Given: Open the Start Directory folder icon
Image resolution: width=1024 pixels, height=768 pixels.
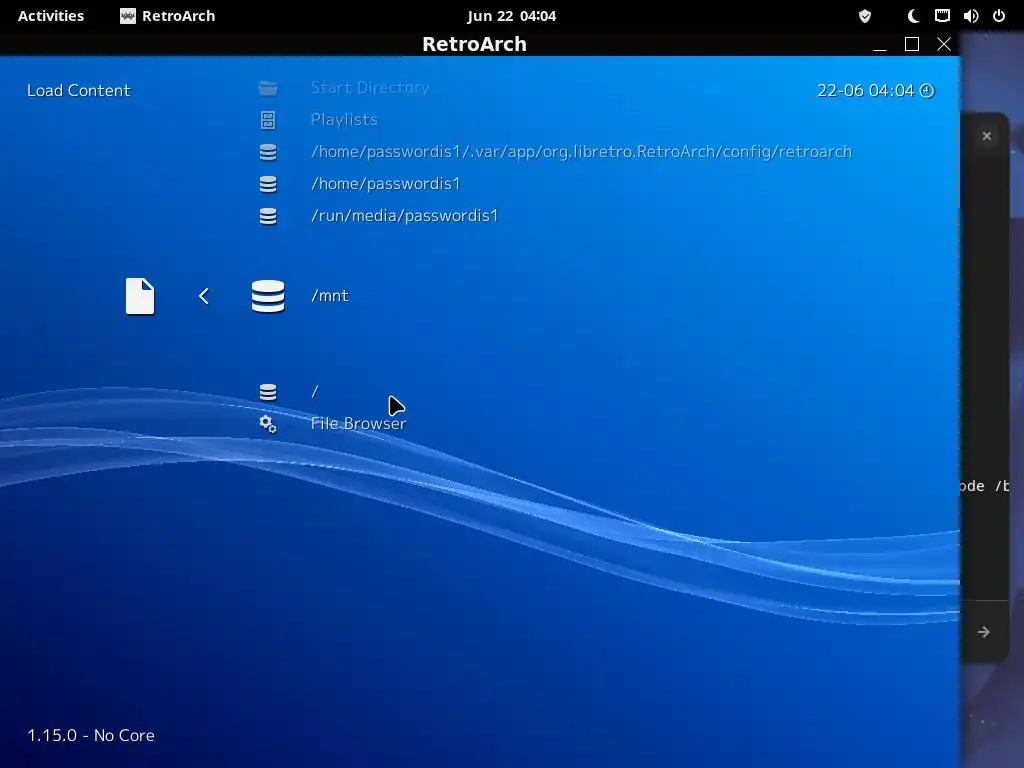Looking at the screenshot, I should (268, 88).
